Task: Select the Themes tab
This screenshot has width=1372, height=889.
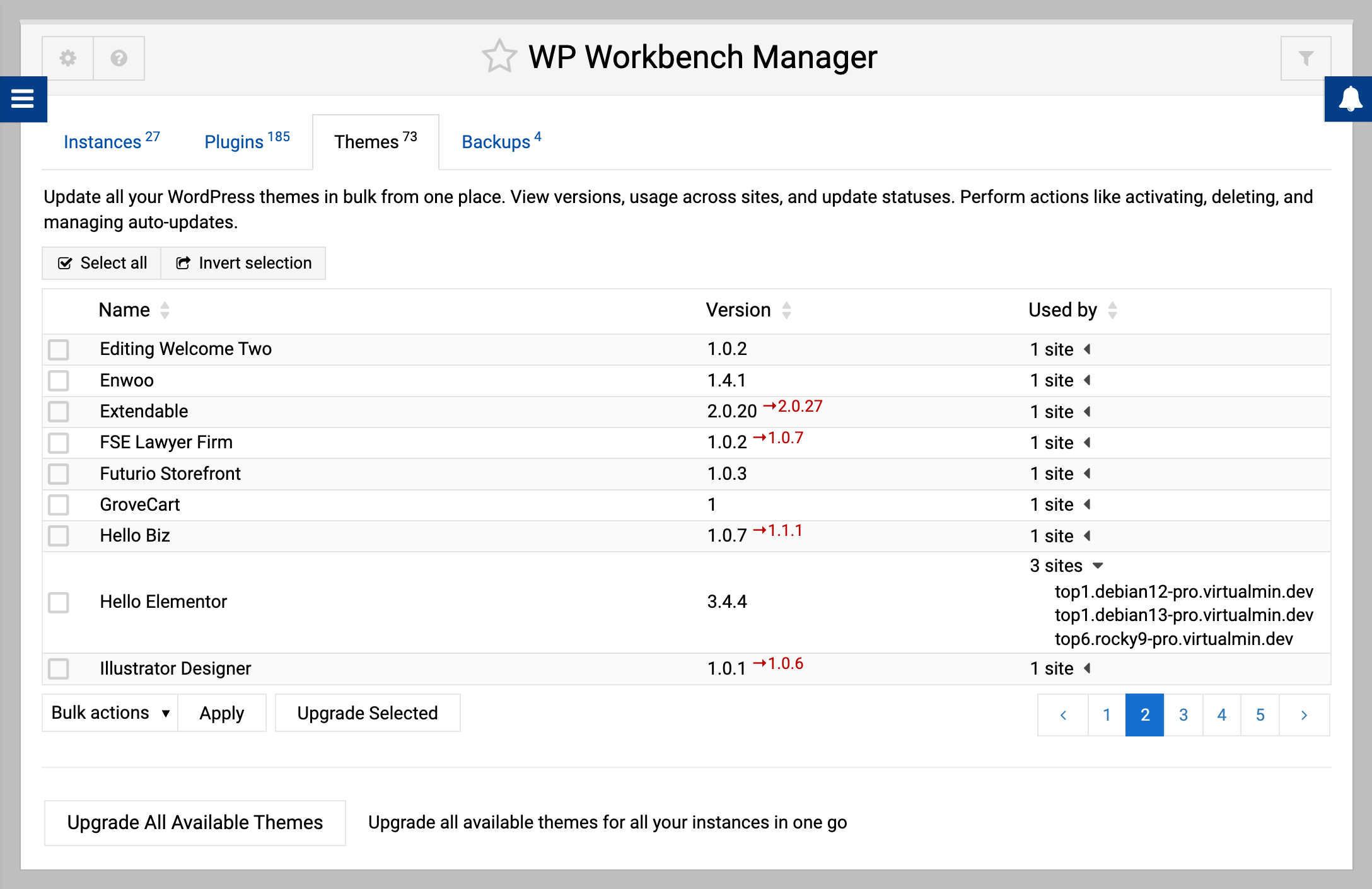Action: [x=376, y=141]
